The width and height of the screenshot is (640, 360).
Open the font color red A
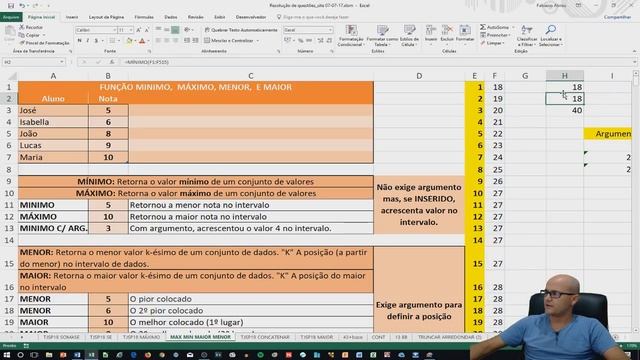click(x=142, y=40)
